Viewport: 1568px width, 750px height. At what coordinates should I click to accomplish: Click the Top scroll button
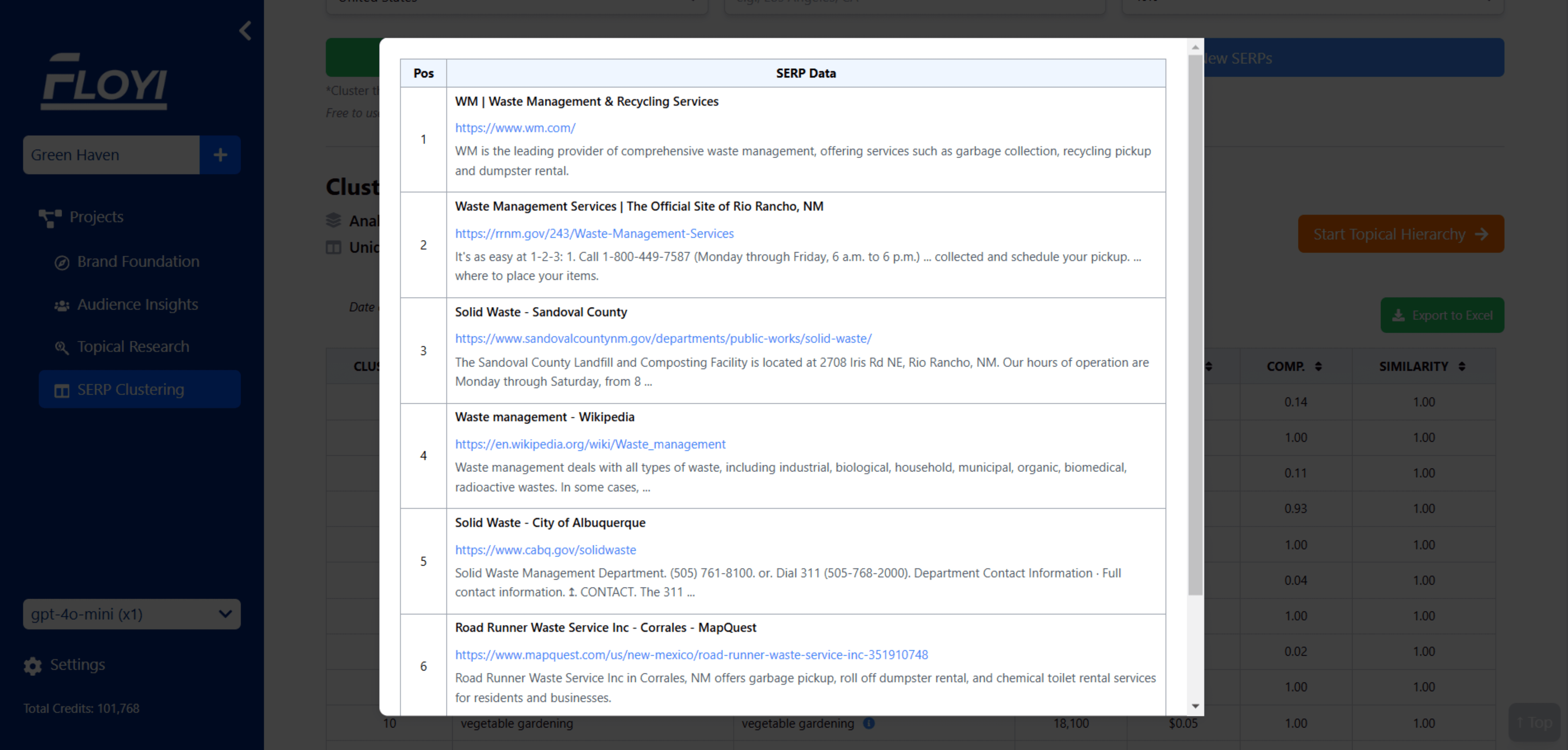[x=1534, y=722]
